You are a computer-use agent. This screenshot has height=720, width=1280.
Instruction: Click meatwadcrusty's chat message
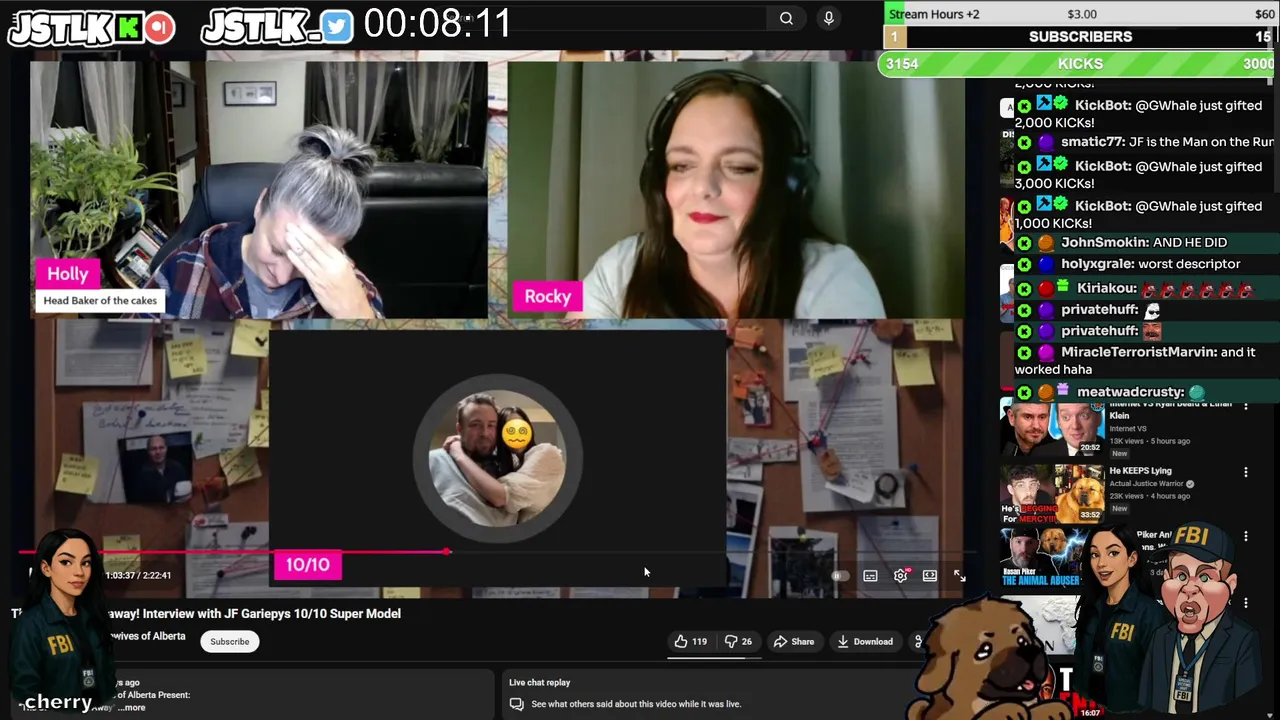tap(1147, 392)
